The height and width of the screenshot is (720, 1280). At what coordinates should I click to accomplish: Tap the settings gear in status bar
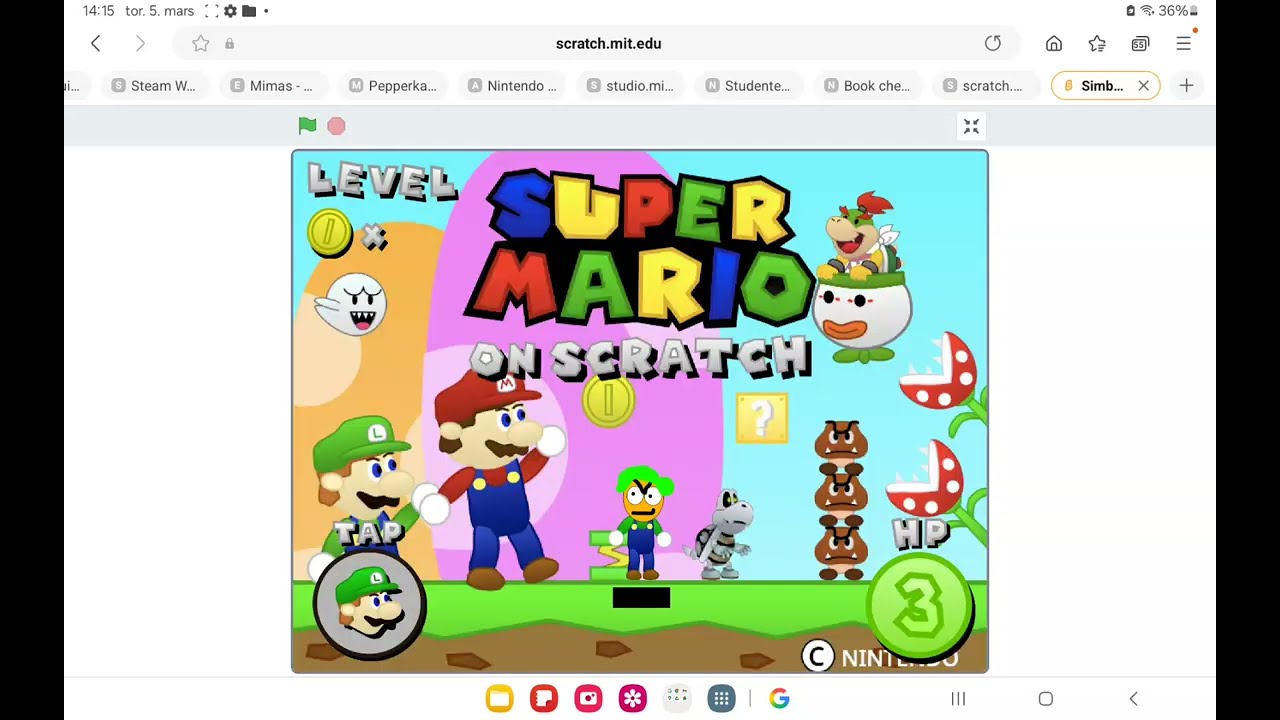coord(230,11)
